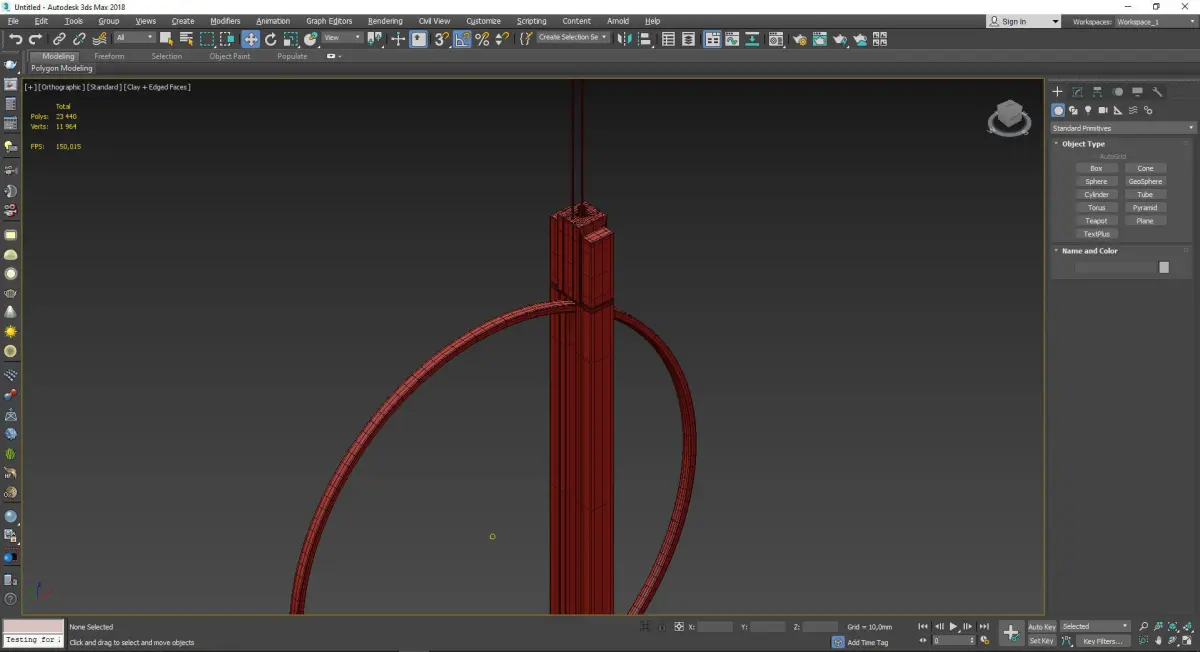Image resolution: width=1200 pixels, height=652 pixels.
Task: Toggle the Spinner Snap button
Action: pos(502,39)
